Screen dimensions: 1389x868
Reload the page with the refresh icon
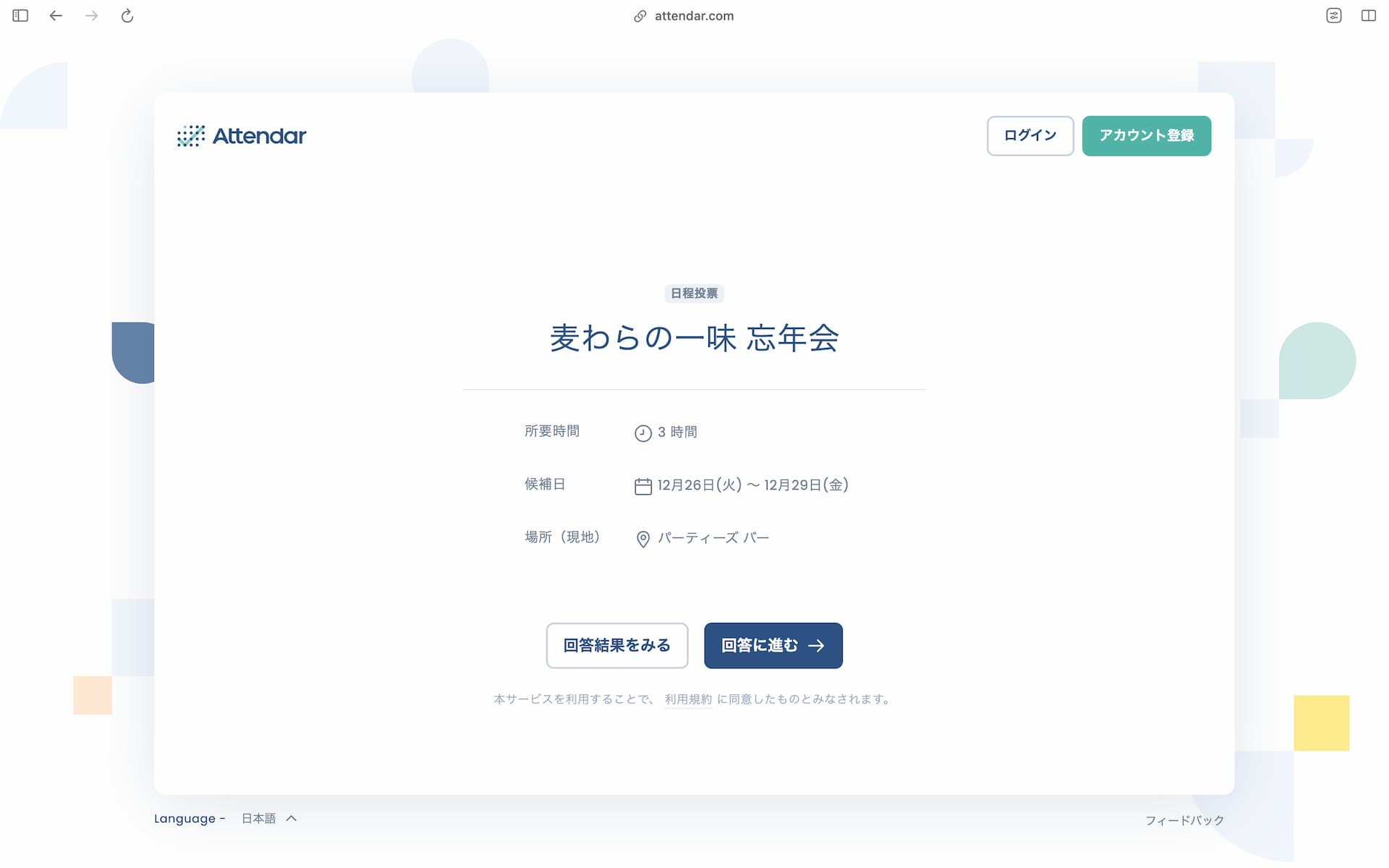127,16
